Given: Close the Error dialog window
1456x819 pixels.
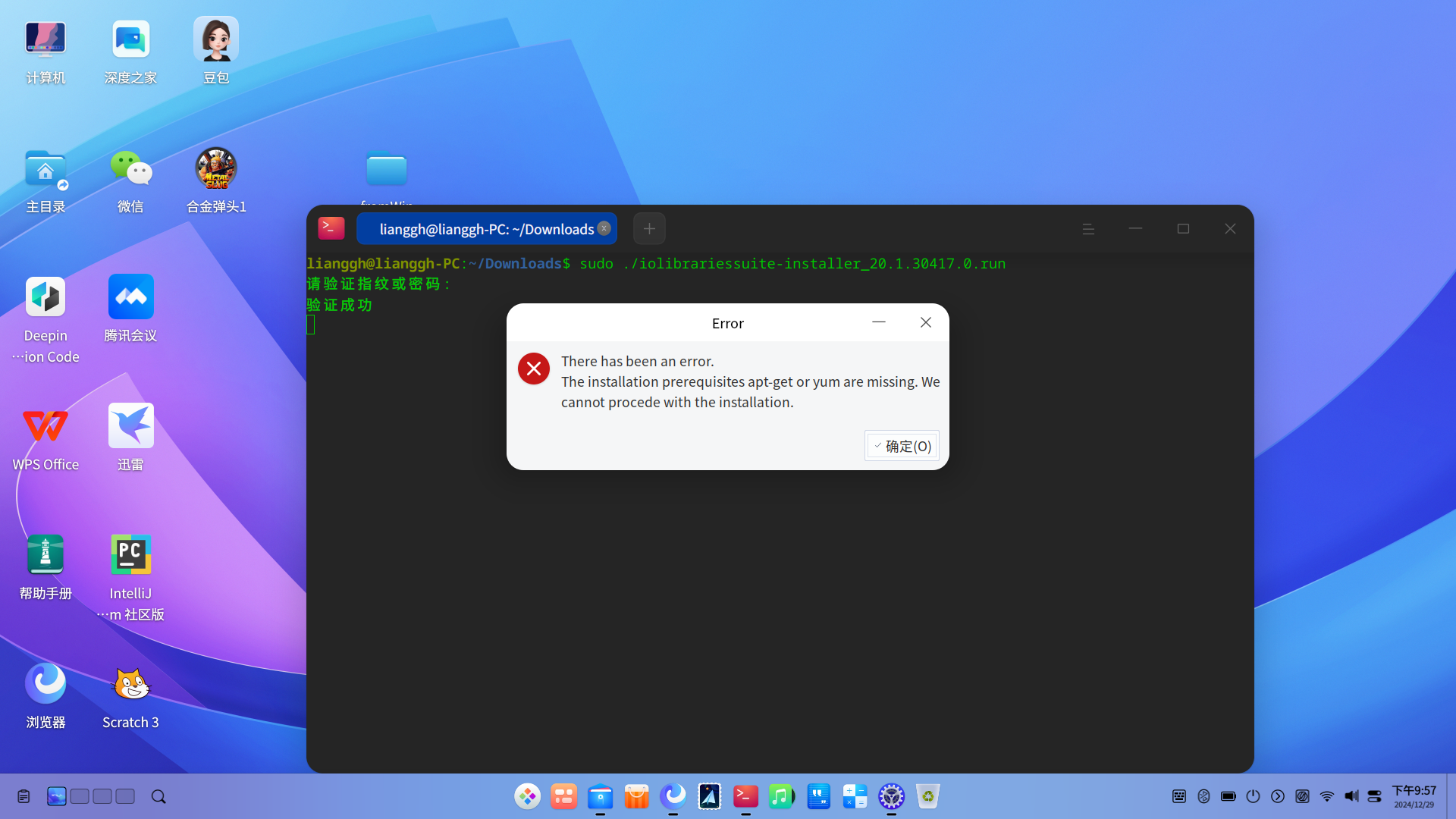Looking at the screenshot, I should coord(926,322).
